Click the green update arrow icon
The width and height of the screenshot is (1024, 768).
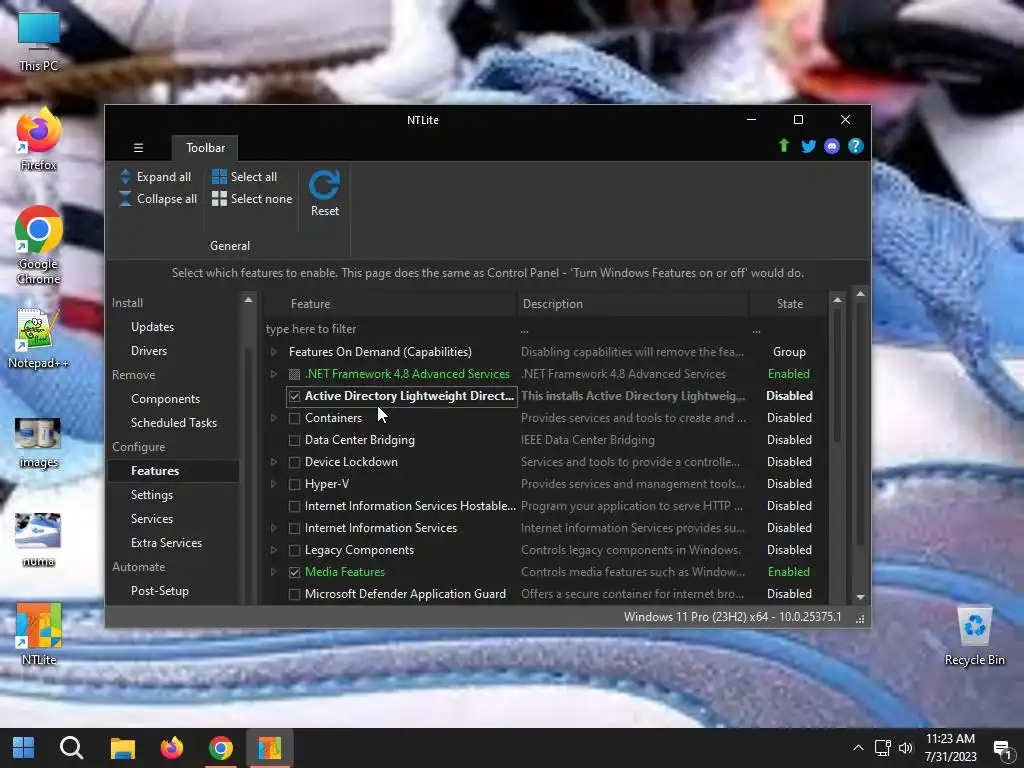click(784, 146)
